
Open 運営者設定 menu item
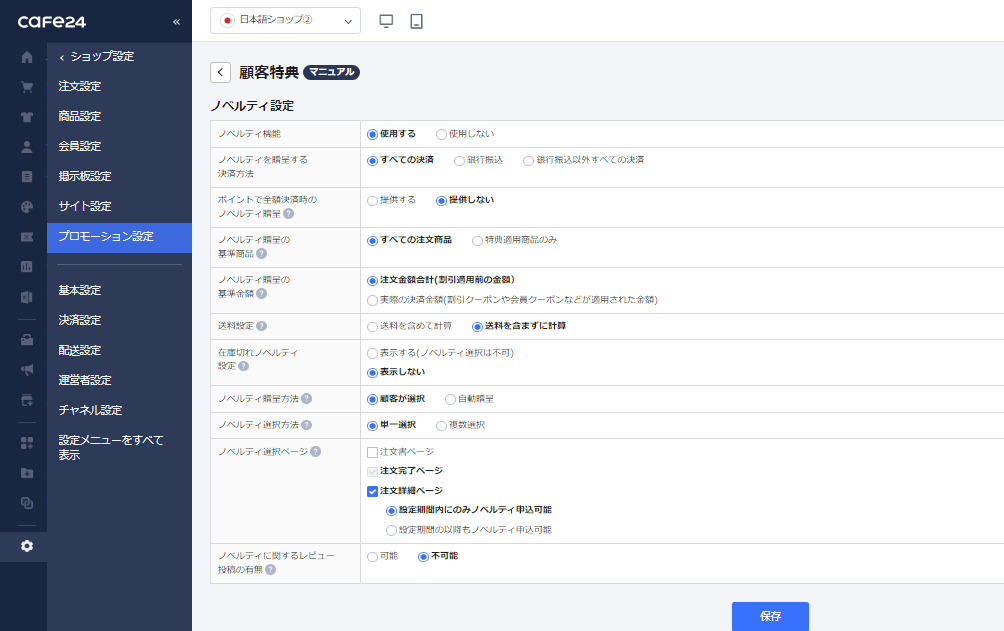click(85, 380)
